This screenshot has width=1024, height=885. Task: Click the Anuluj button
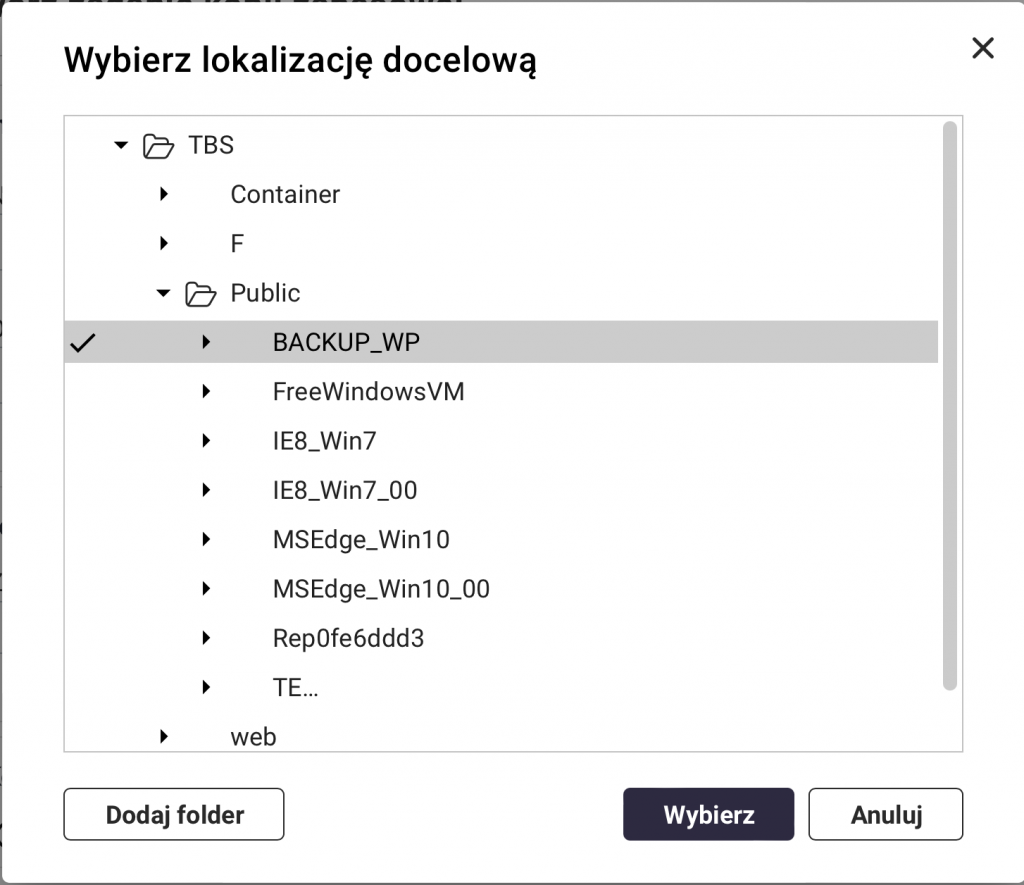(885, 814)
